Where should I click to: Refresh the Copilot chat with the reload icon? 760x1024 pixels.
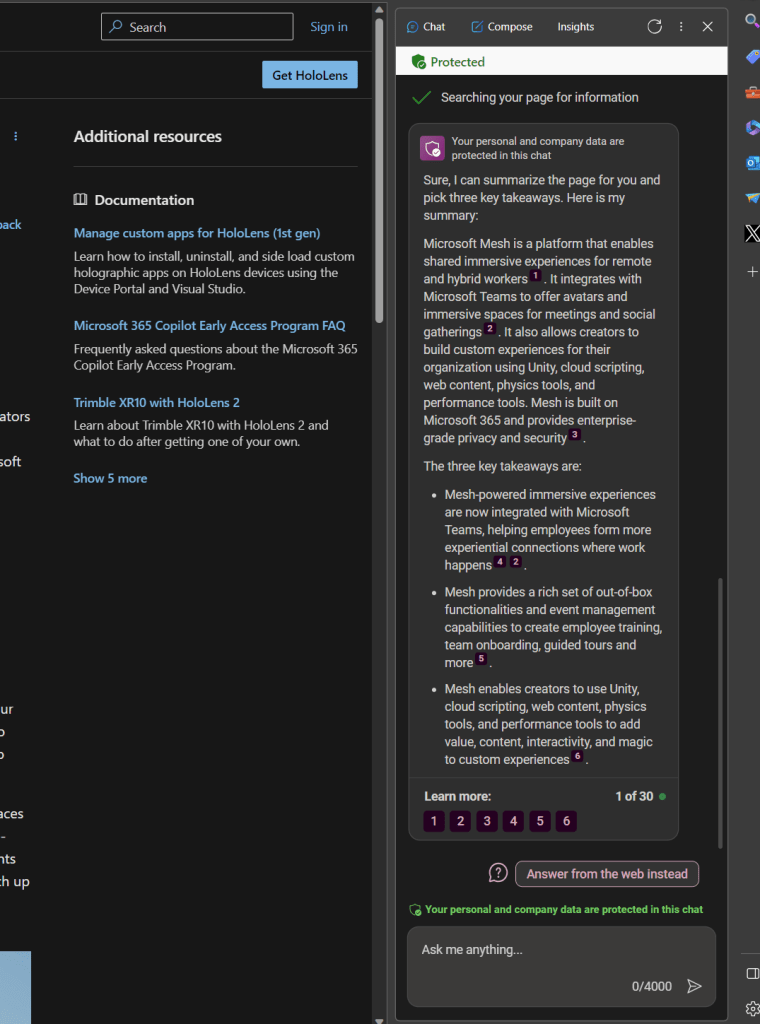click(655, 27)
